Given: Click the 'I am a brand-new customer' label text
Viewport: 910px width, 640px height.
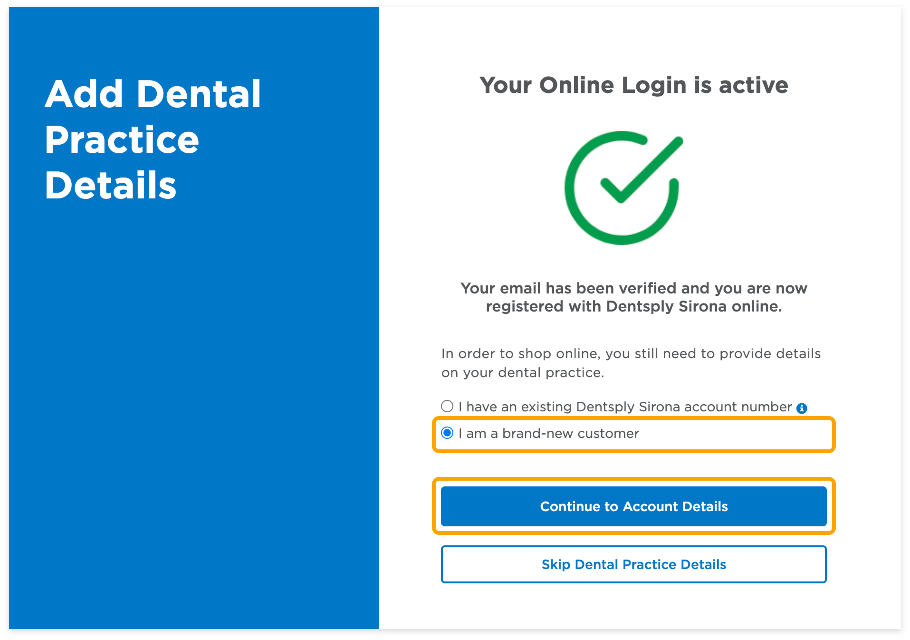Looking at the screenshot, I should pos(548,434).
